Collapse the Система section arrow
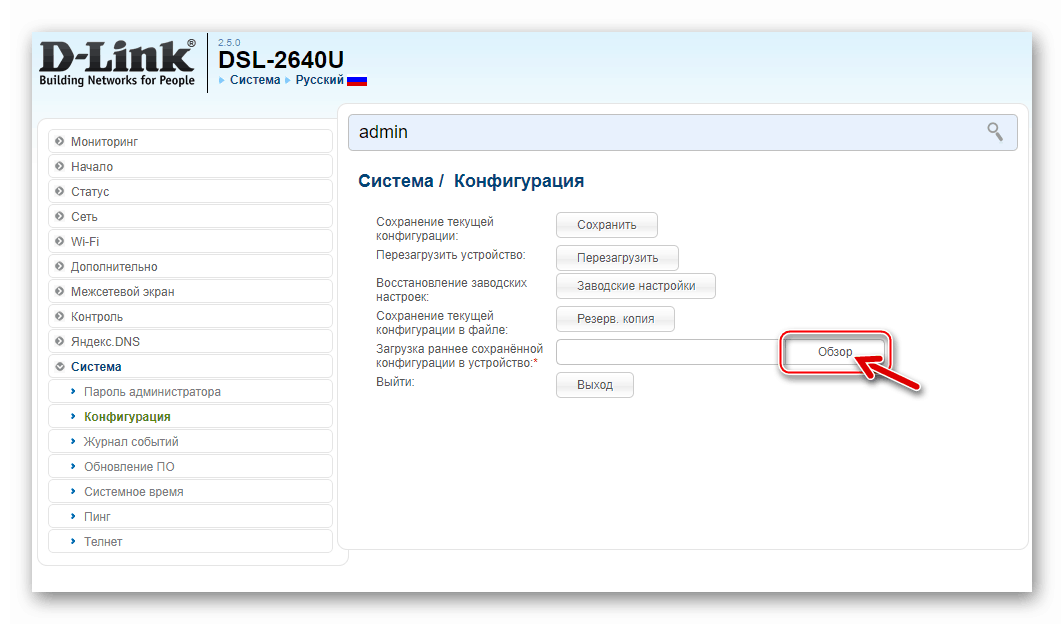The width and height of the screenshot is (1064, 624). (60, 367)
